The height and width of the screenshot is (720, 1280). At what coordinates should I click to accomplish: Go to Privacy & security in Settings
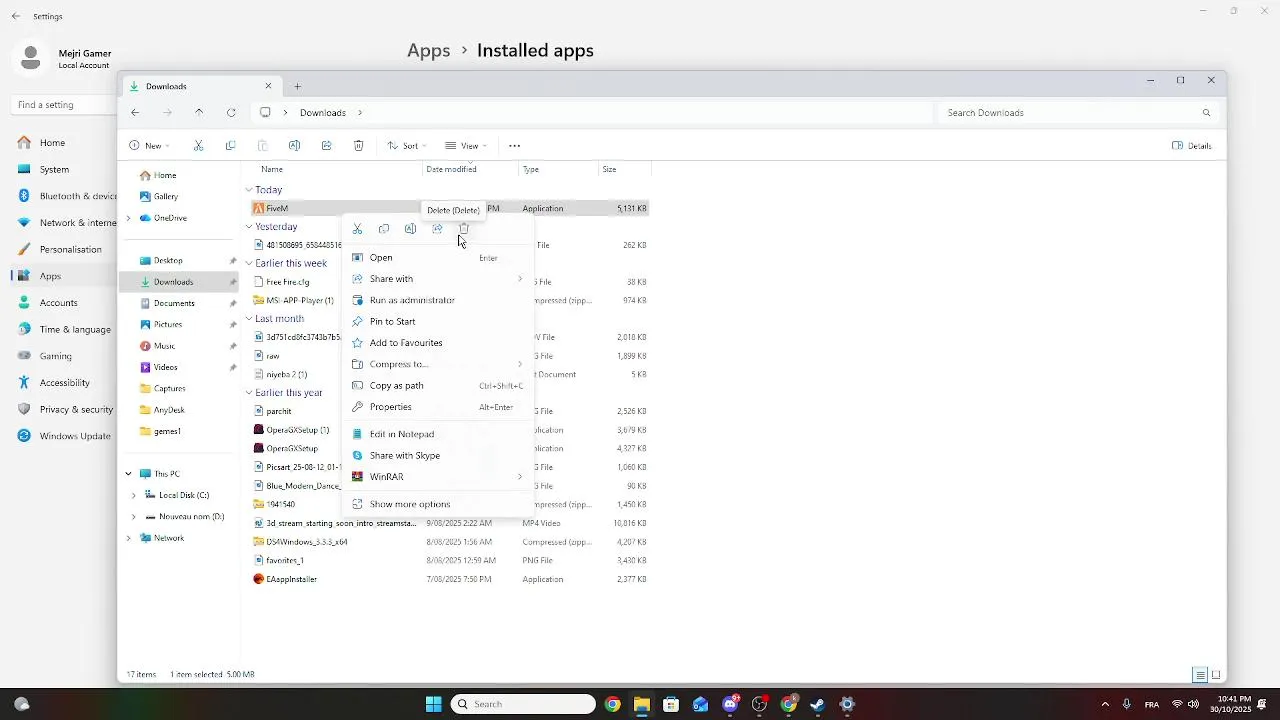tap(67, 409)
